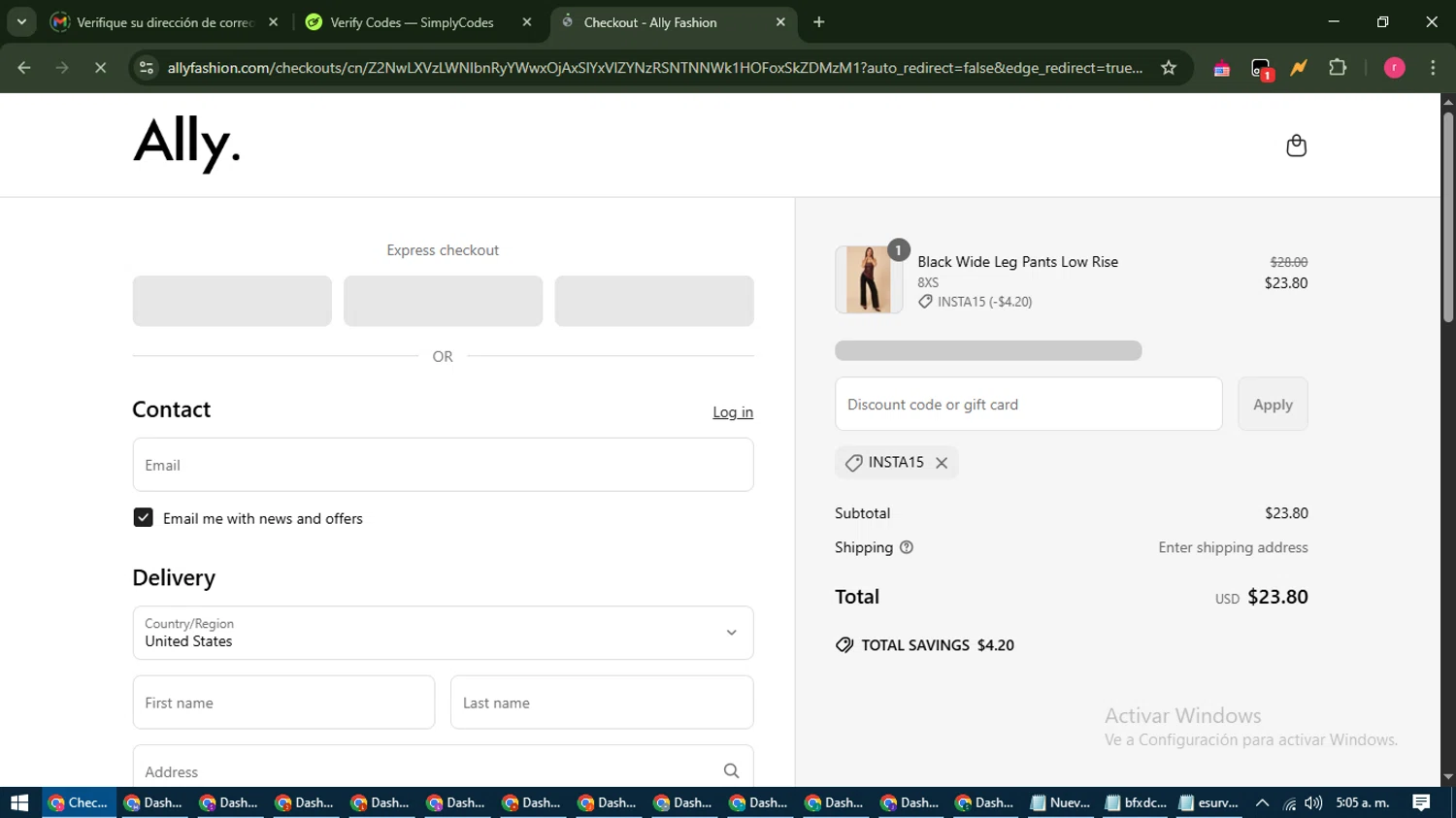
Task: Click the Black Wide Leg Pants thumbnail
Action: tap(869, 279)
